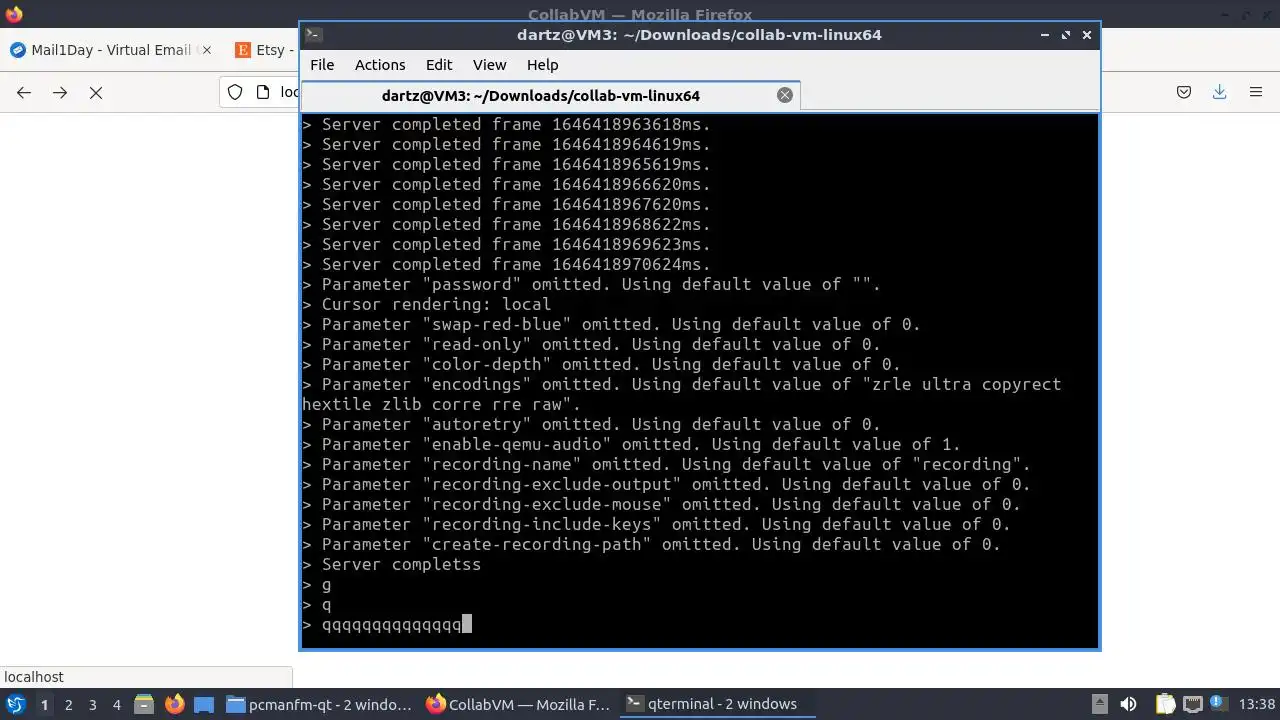Select the dartz@VM3 terminal tab
This screenshot has height=720, width=1280.
click(550, 96)
